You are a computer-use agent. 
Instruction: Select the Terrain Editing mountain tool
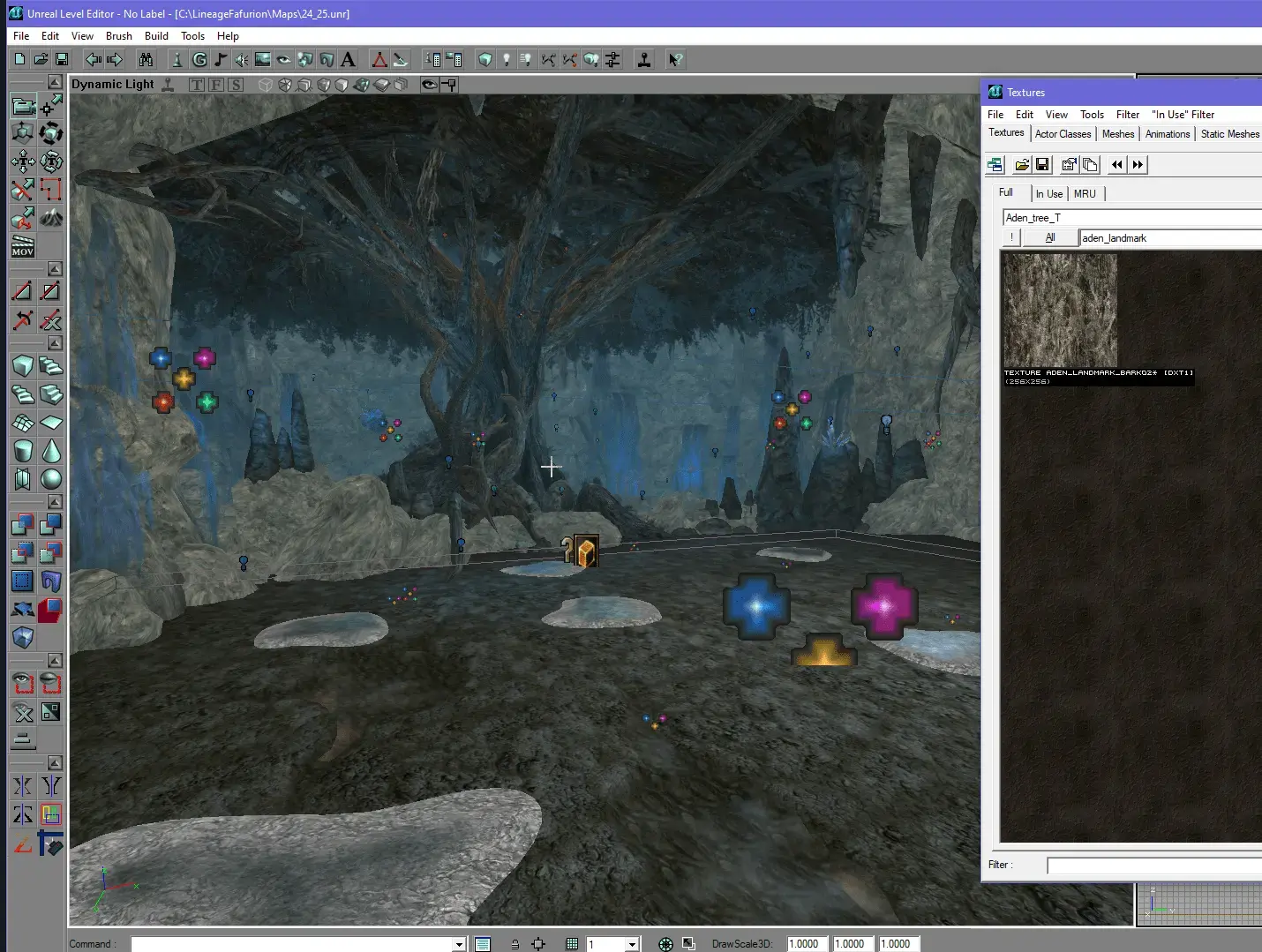pos(51,218)
